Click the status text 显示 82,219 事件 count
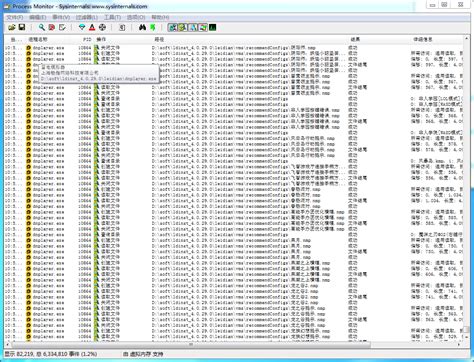The image size is (474, 362). click(51, 354)
